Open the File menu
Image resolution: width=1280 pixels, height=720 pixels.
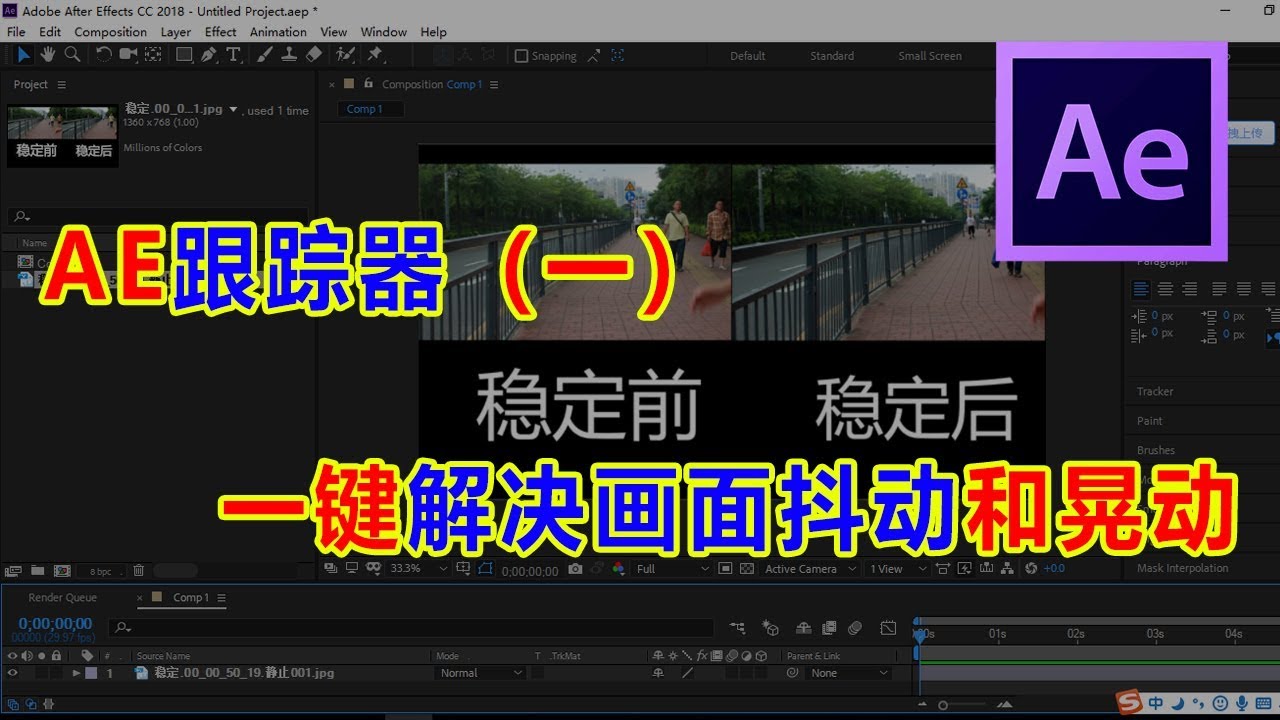16,32
